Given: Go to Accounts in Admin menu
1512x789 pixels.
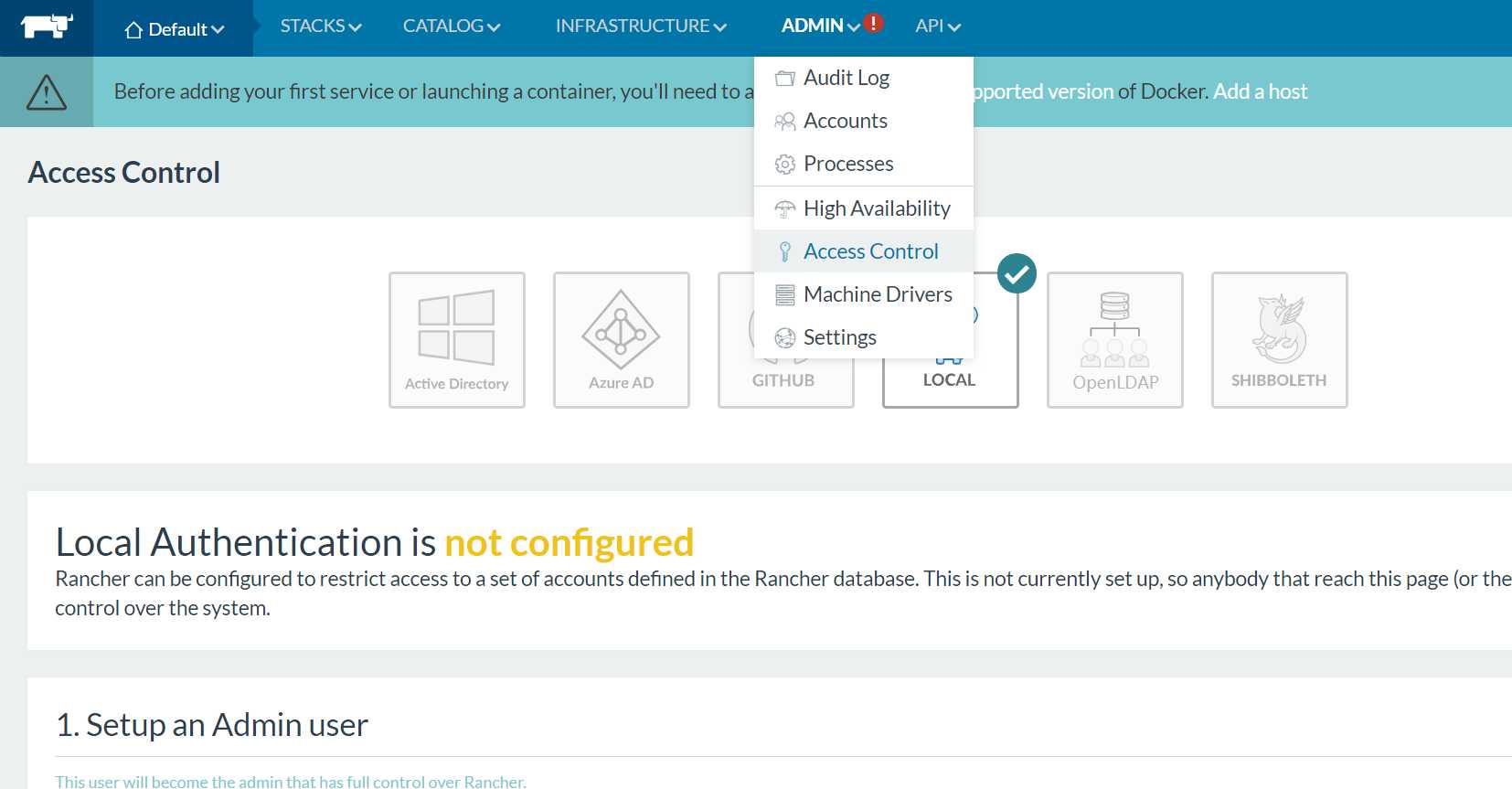Looking at the screenshot, I should (x=864, y=122).
